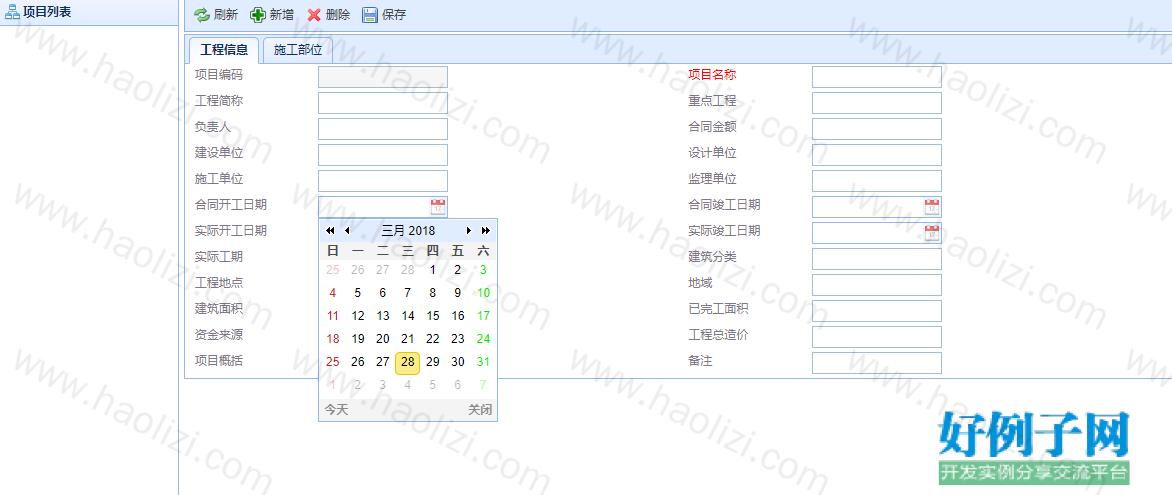Focus the 备注 input field
1172x495 pixels.
point(877,363)
